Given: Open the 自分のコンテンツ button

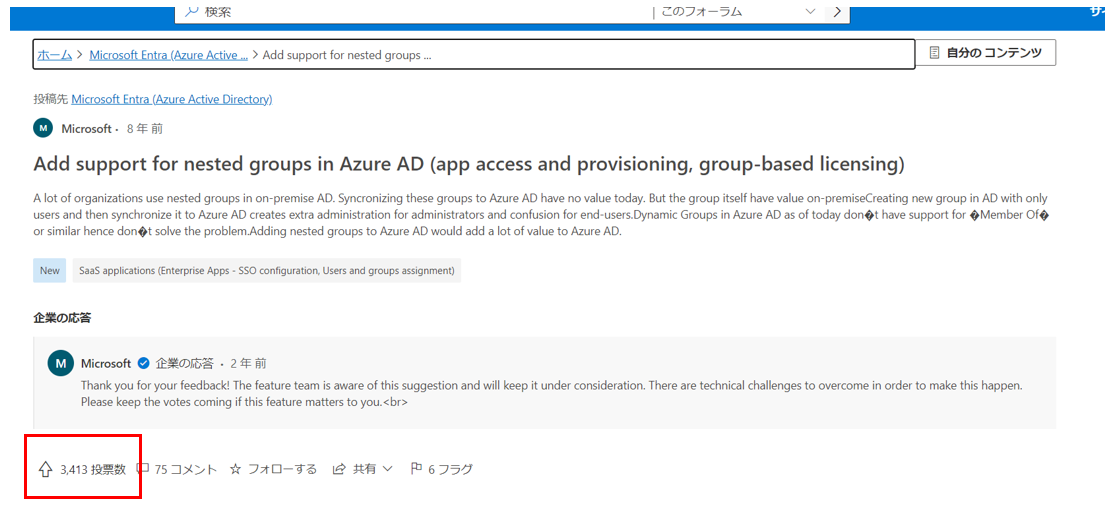Looking at the screenshot, I should tap(986, 53).
